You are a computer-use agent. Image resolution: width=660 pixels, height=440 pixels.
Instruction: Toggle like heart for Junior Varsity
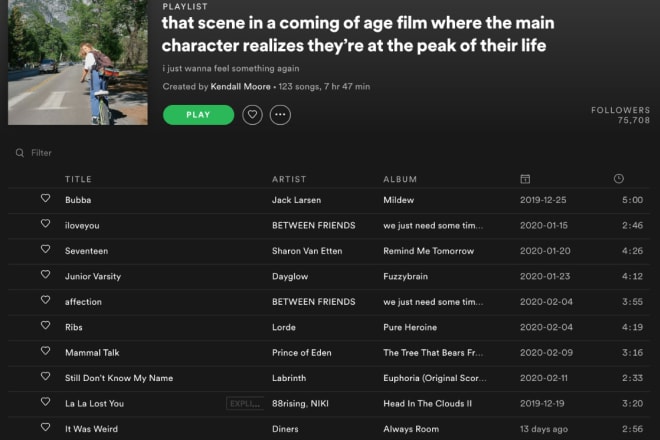pos(45,275)
